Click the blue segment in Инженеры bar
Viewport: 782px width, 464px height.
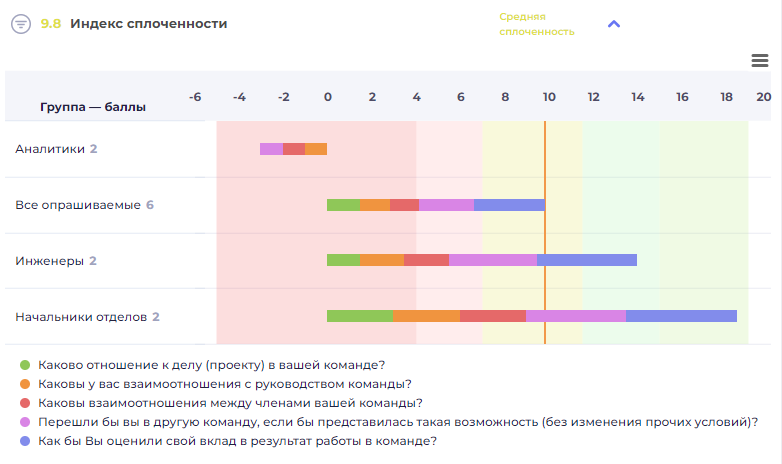tap(587, 261)
